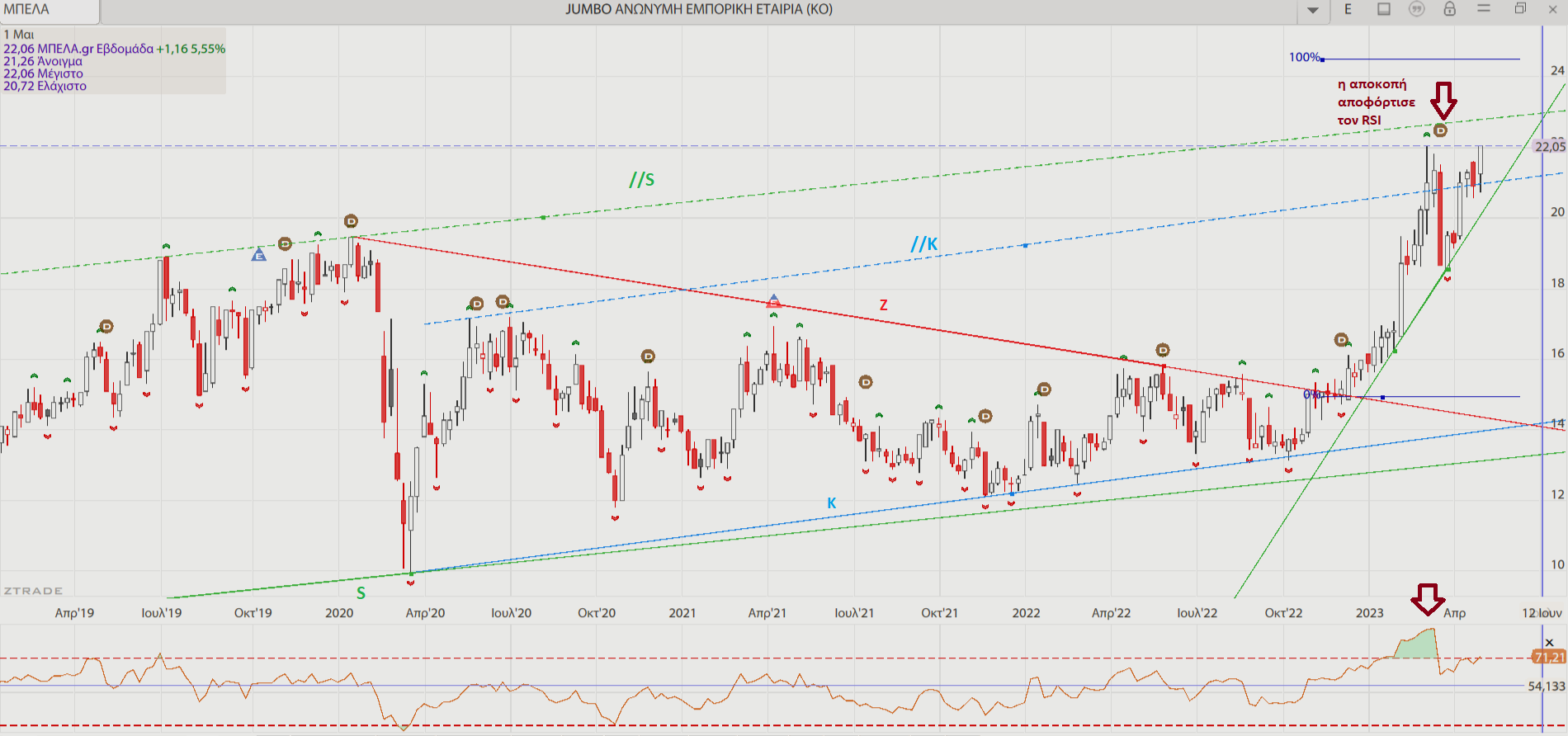The image size is (1568, 736).
Task: Select the green S label near 2020
Action: pyautogui.click(x=361, y=592)
